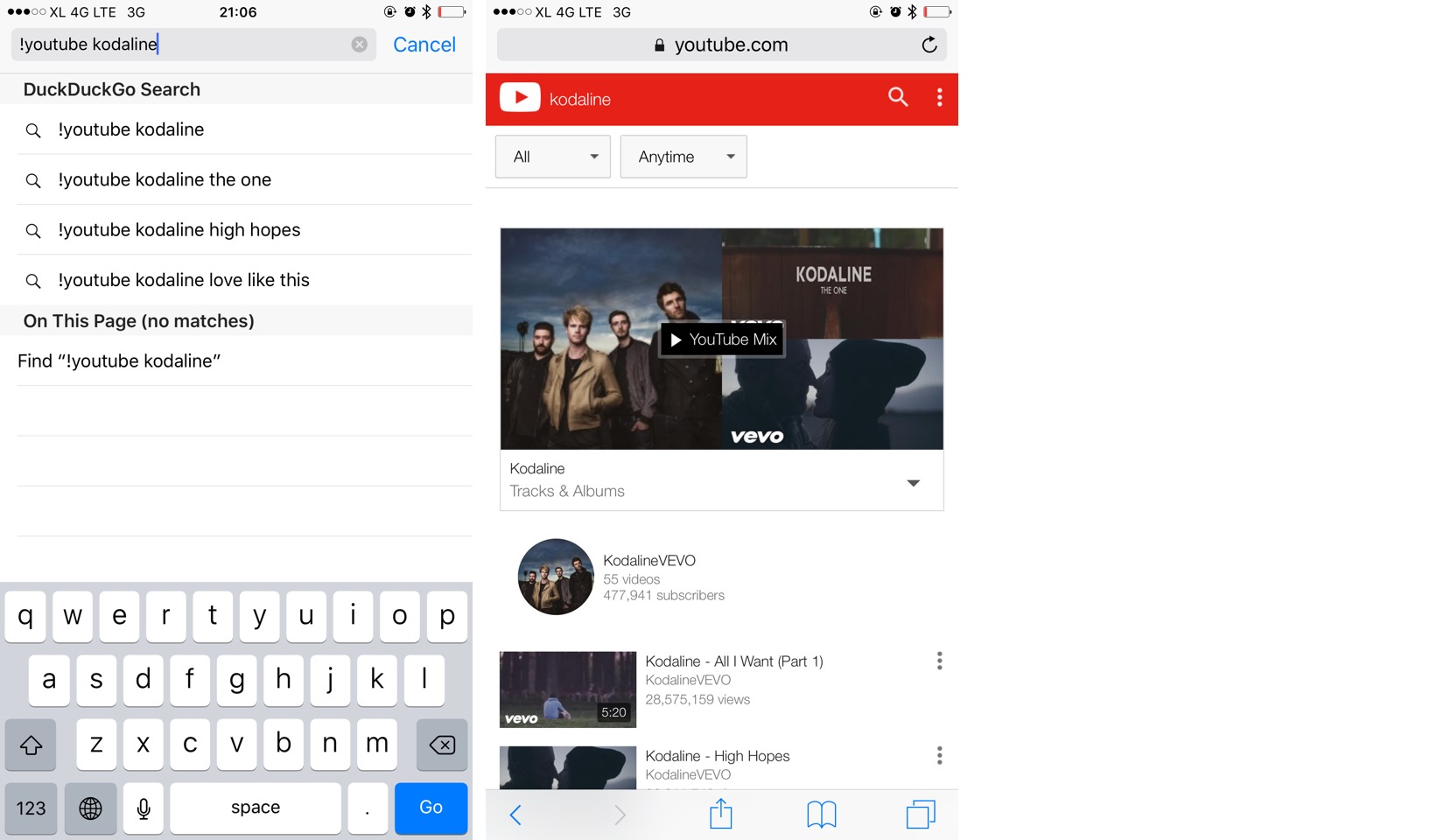The image size is (1444, 840).
Task: Play the YouTube Mix
Action: [722, 339]
